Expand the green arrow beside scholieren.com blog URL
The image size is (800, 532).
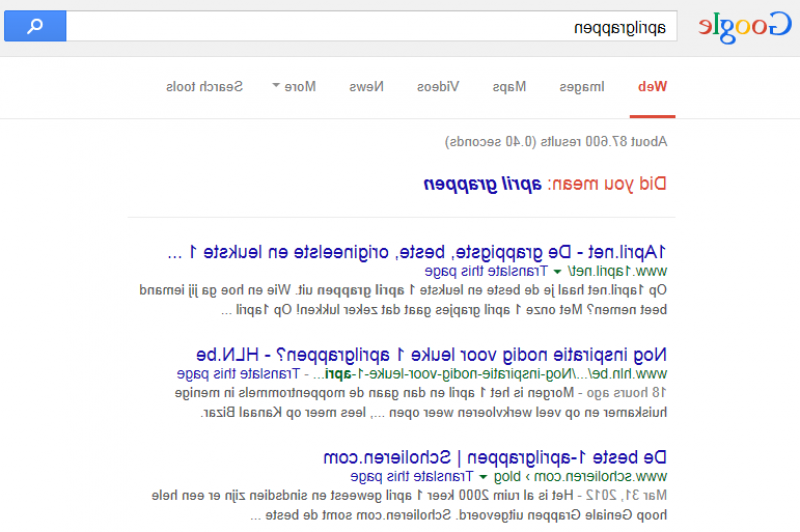(483, 477)
